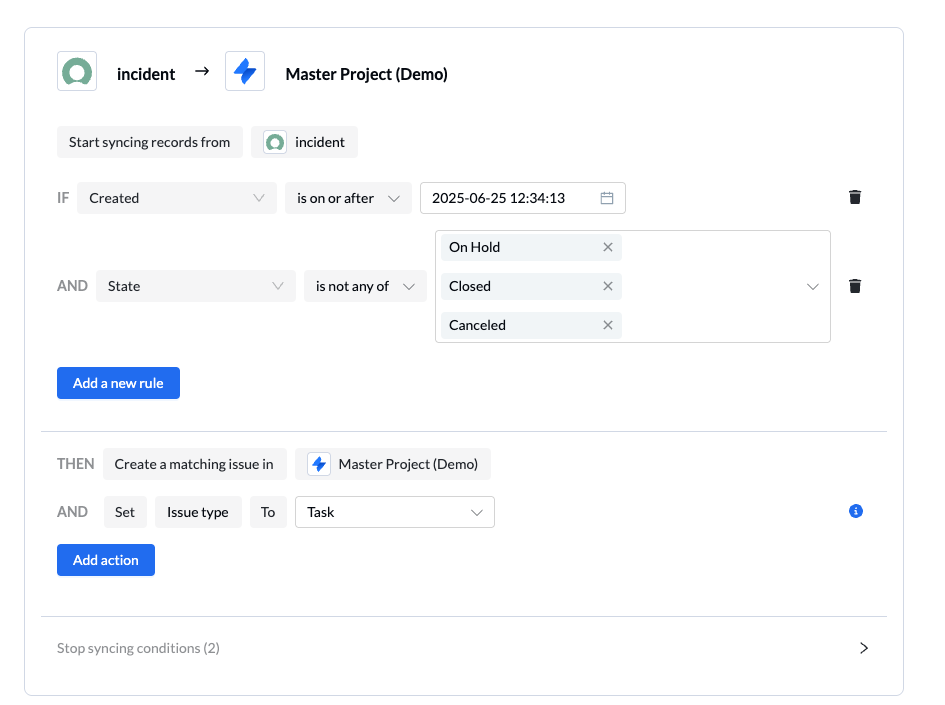Expand Stop syncing conditions
This screenshot has height=705, width=945.
[x=863, y=648]
